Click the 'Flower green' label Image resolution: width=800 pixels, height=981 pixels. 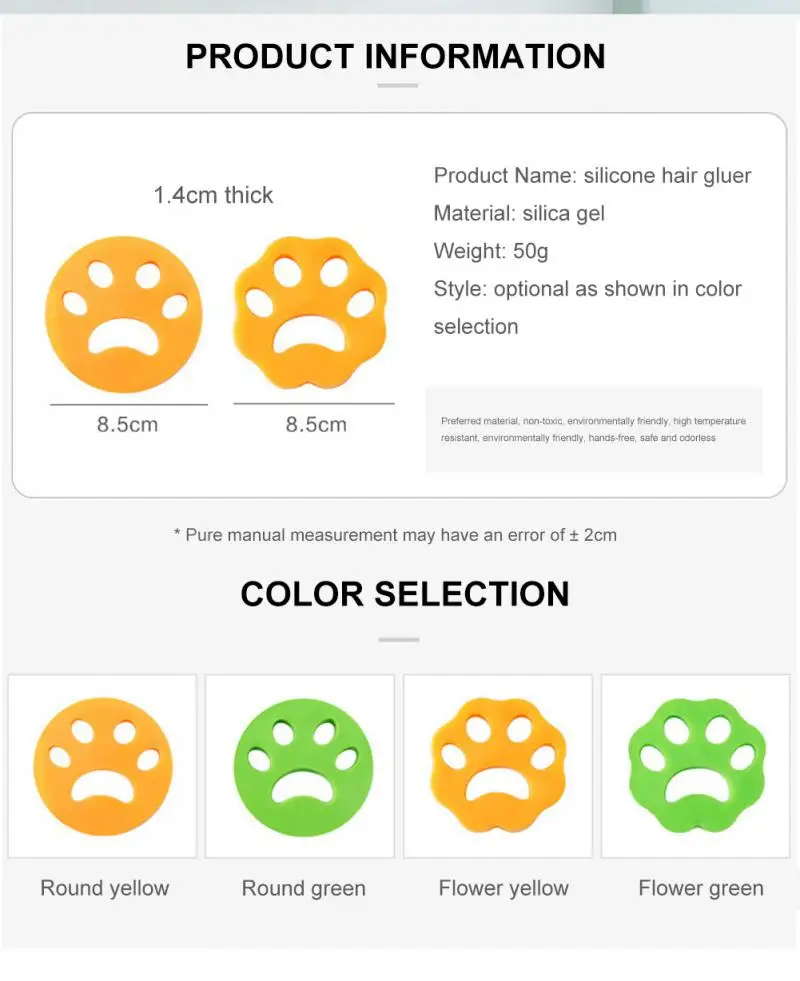[700, 888]
